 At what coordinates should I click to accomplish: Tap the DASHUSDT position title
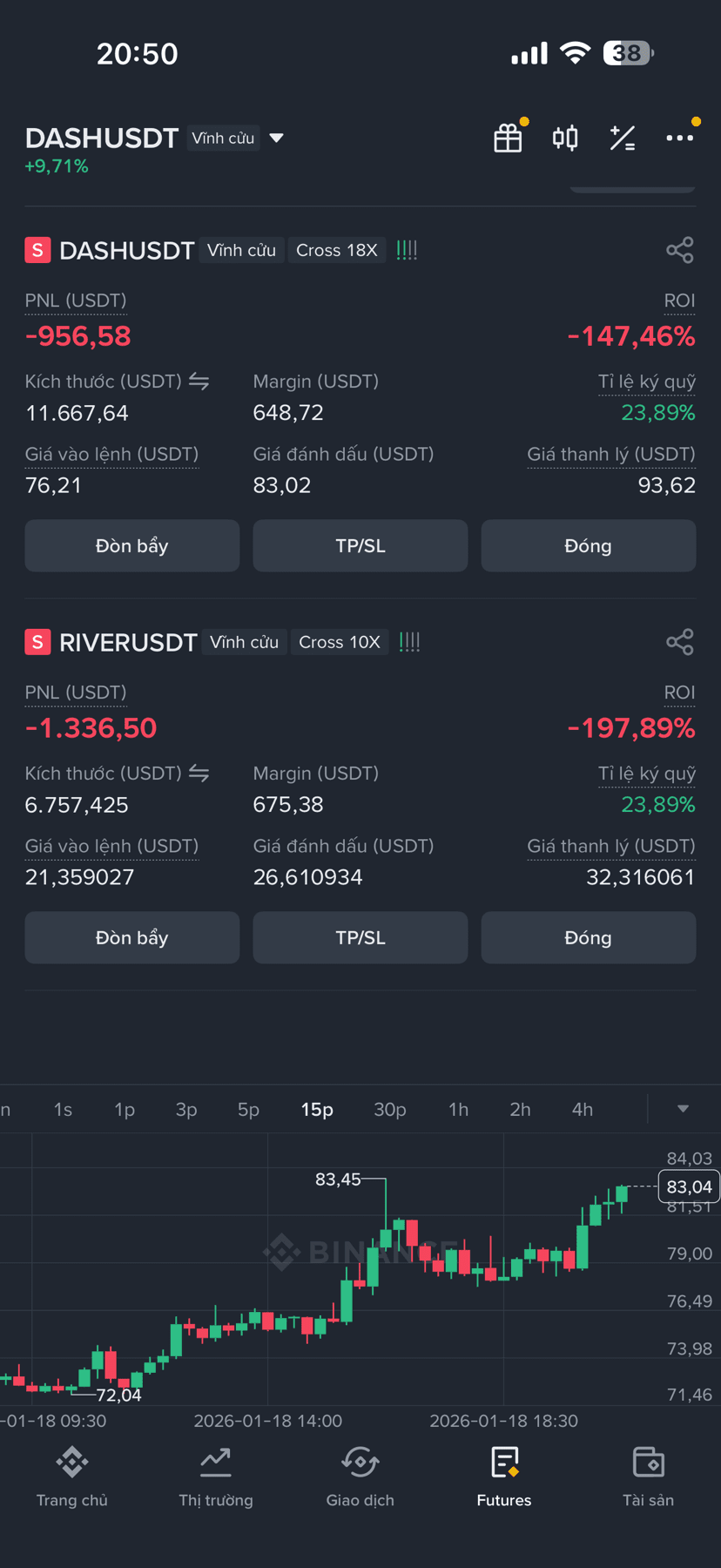pos(126,251)
